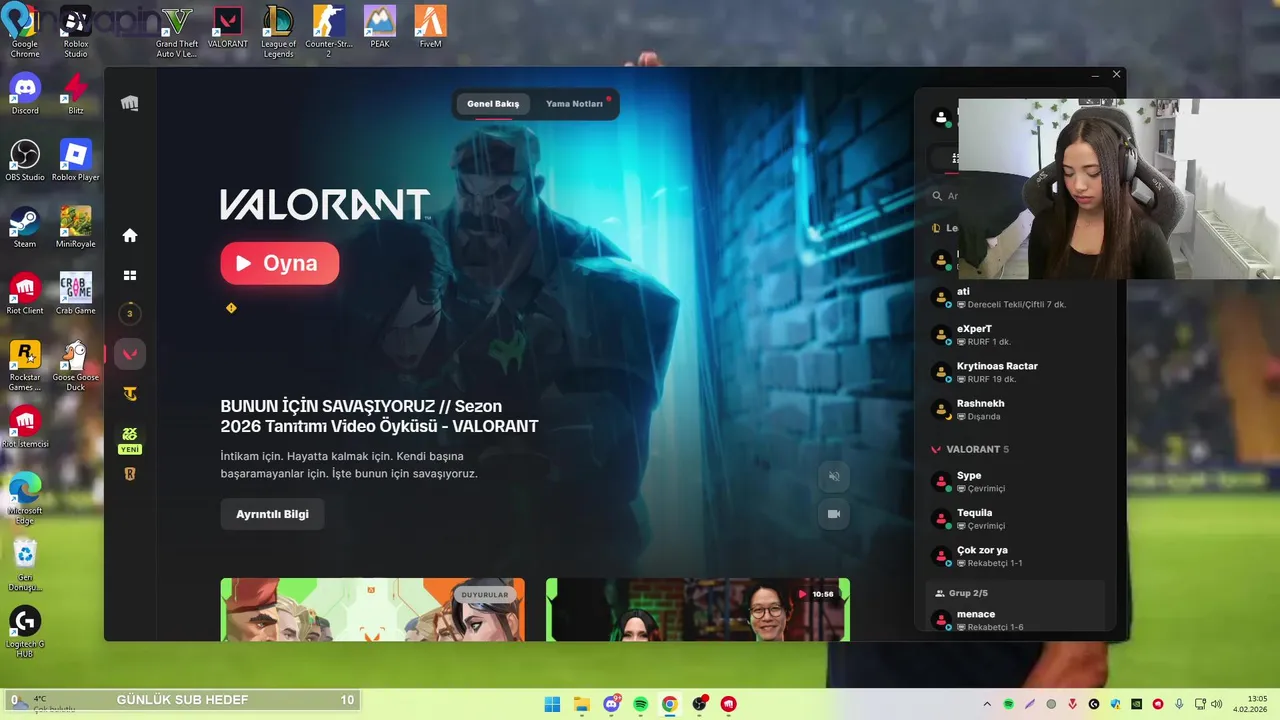This screenshot has width=1280, height=720.
Task: Open the VALORANT desktop shortcut
Action: 228,28
